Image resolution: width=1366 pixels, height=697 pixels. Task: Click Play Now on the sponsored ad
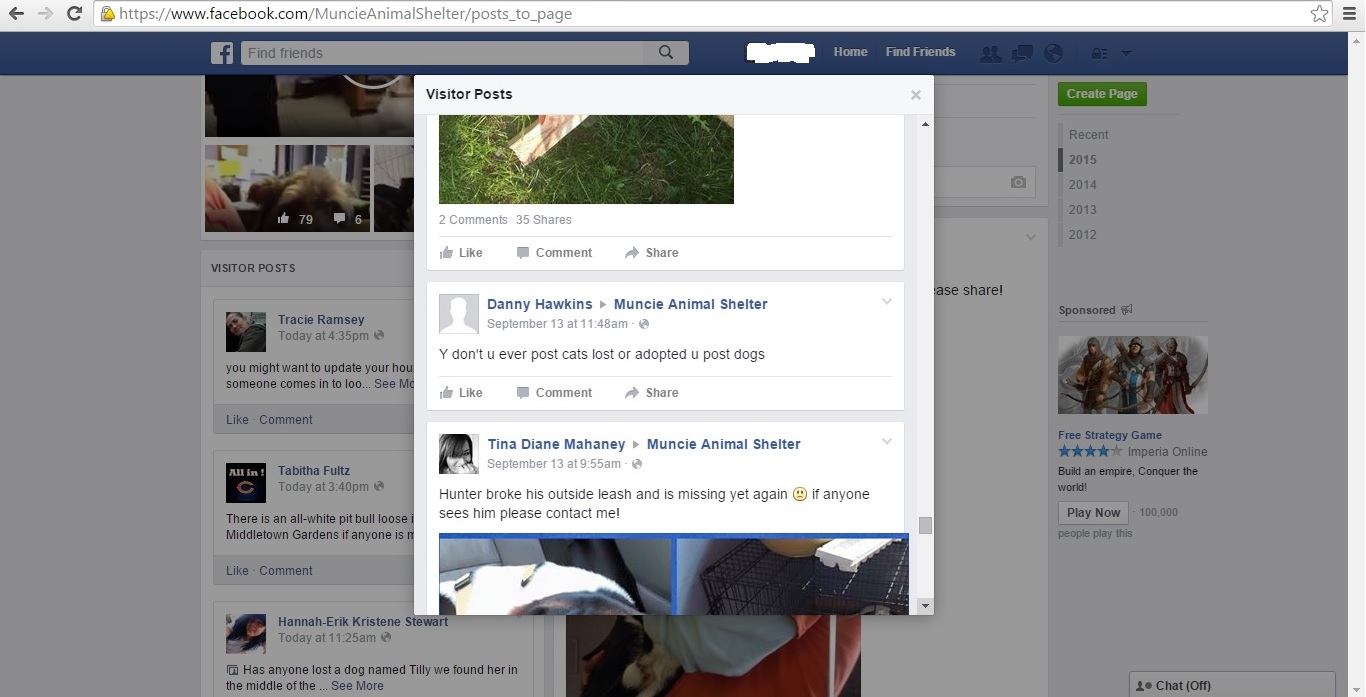click(x=1093, y=513)
